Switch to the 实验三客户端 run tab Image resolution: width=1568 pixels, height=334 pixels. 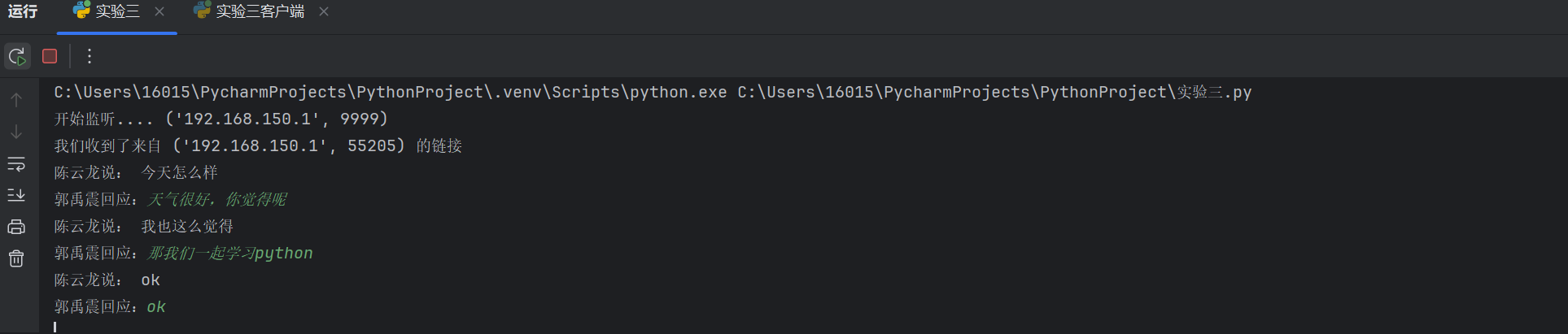point(260,11)
